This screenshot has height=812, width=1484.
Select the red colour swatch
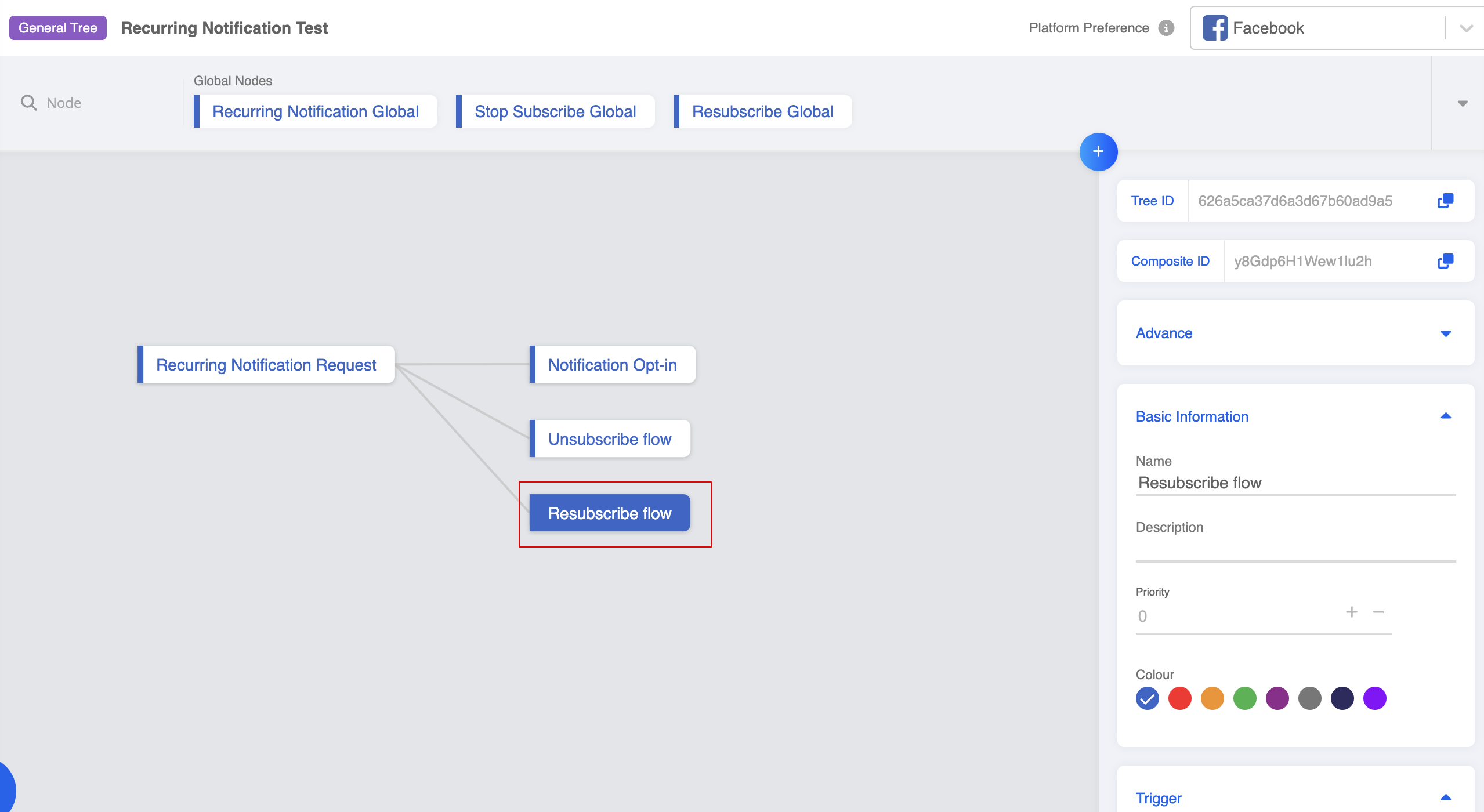(x=1179, y=698)
